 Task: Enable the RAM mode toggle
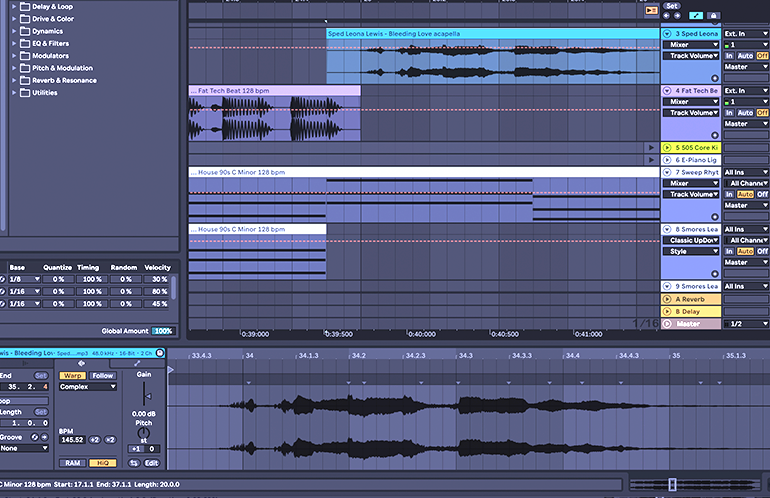[x=72, y=463]
